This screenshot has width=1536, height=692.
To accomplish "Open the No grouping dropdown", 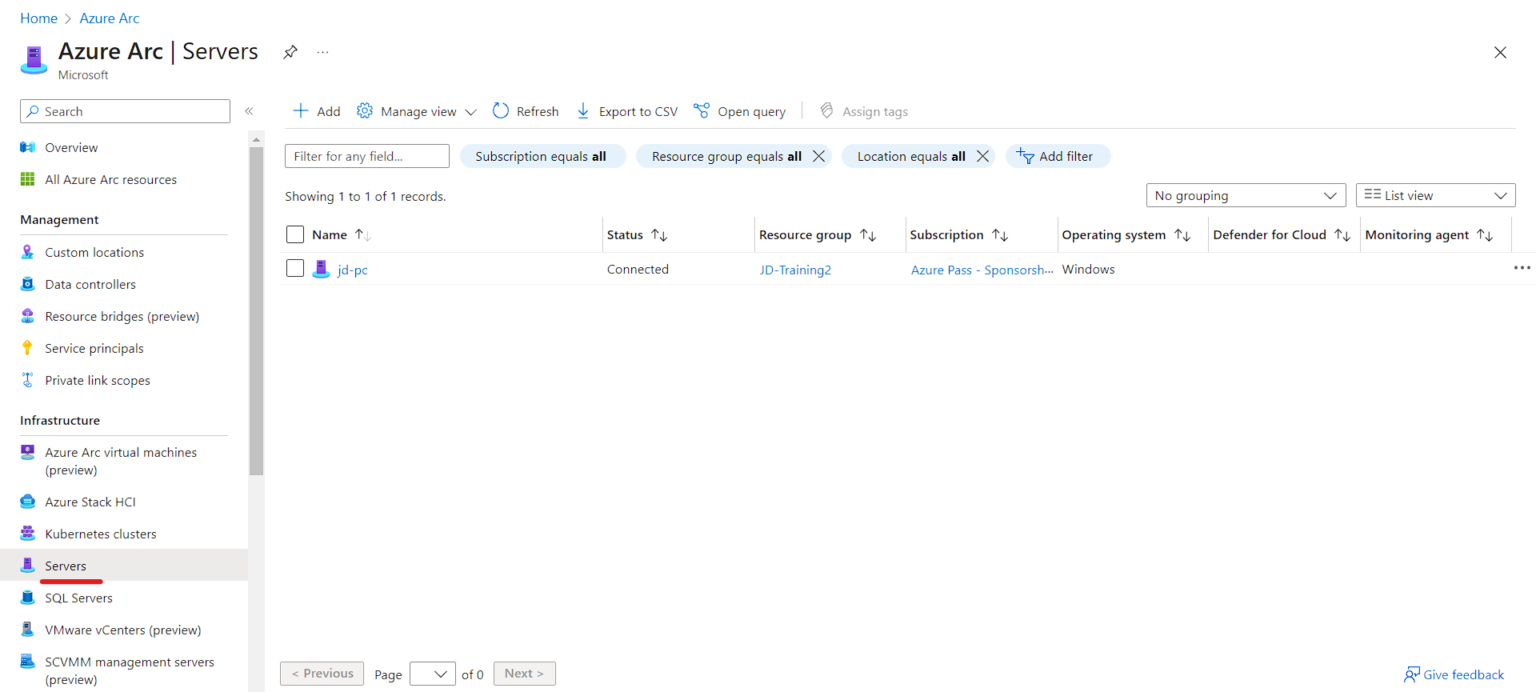I will (x=1245, y=195).
